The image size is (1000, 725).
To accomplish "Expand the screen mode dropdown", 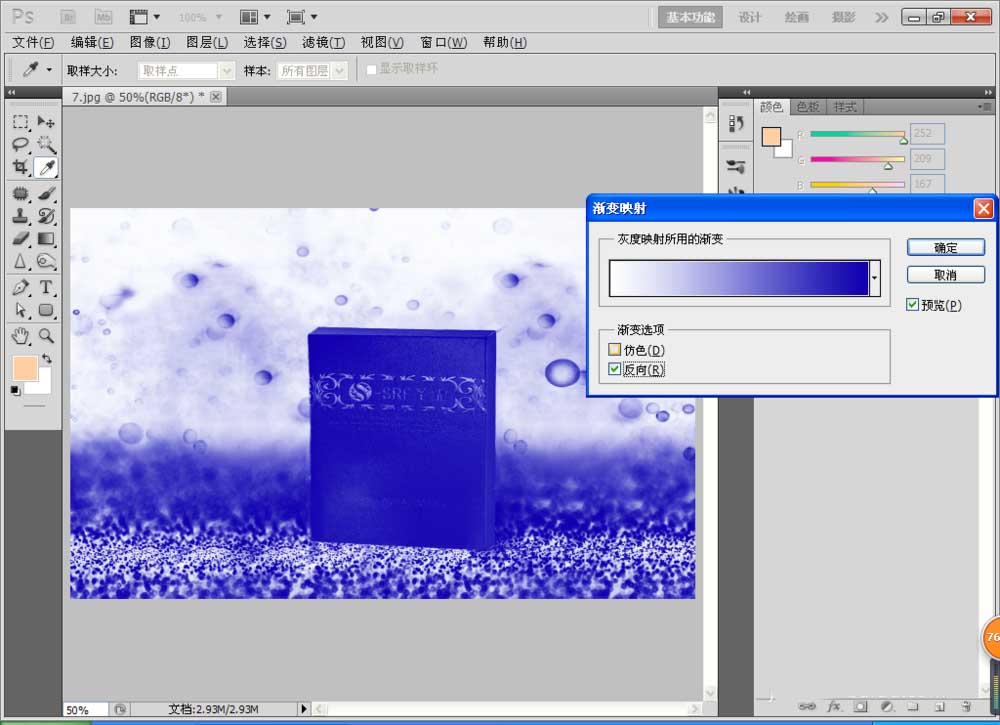I will tap(301, 17).
